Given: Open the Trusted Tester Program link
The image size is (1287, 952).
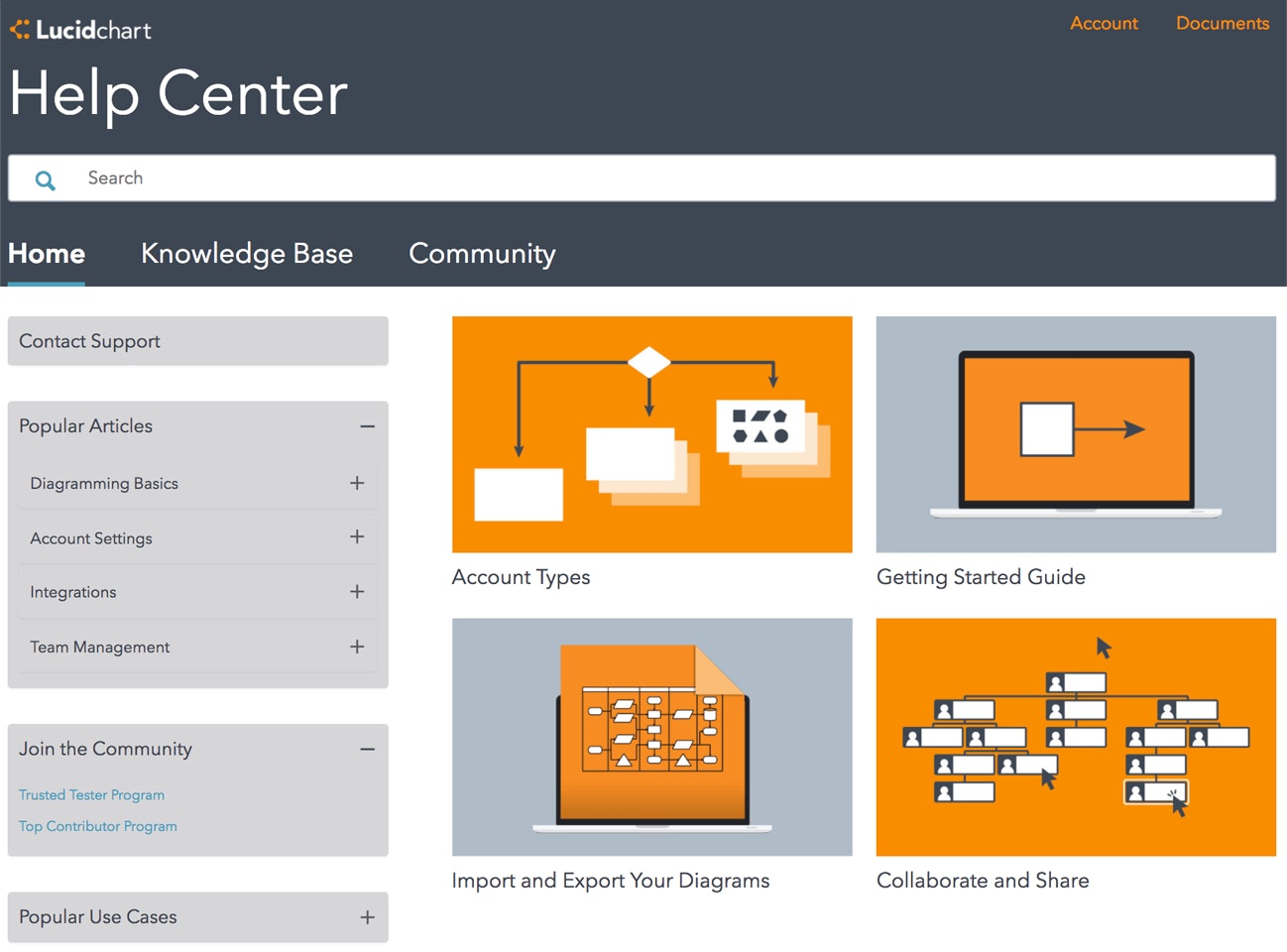Looking at the screenshot, I should pos(91,795).
